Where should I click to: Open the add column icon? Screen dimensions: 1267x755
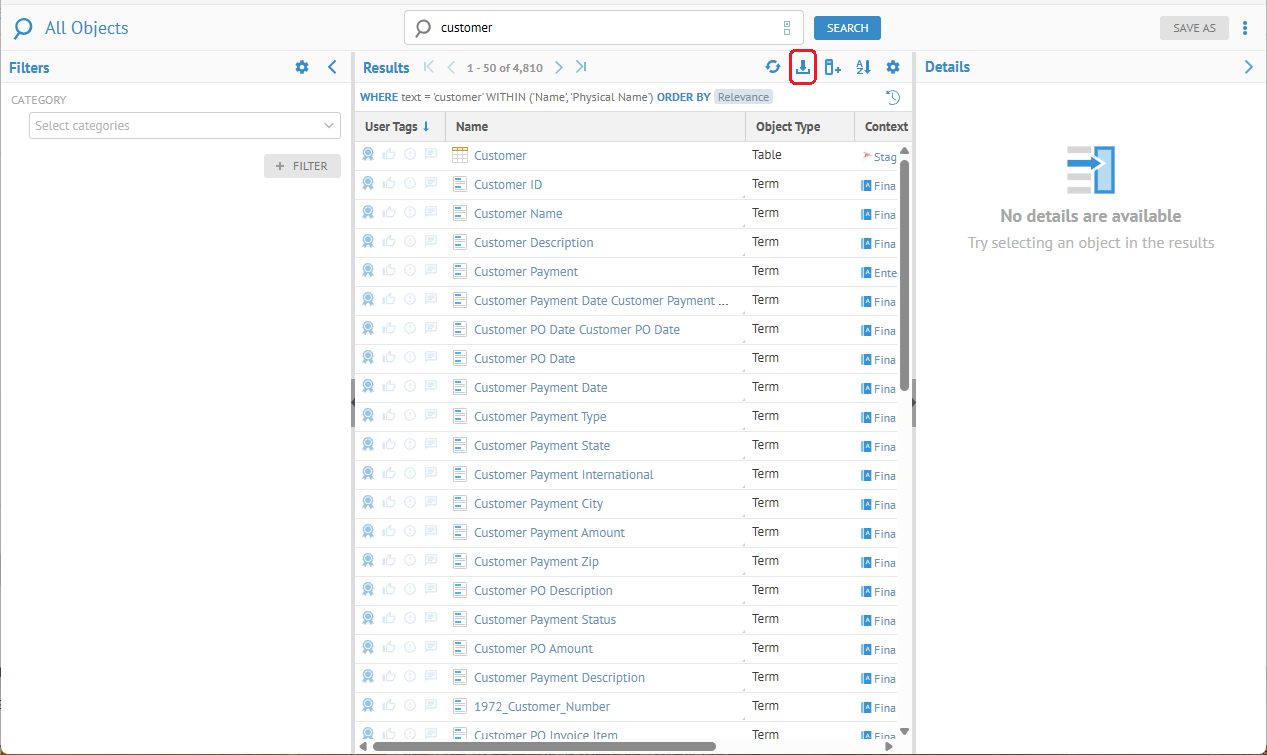coord(832,67)
